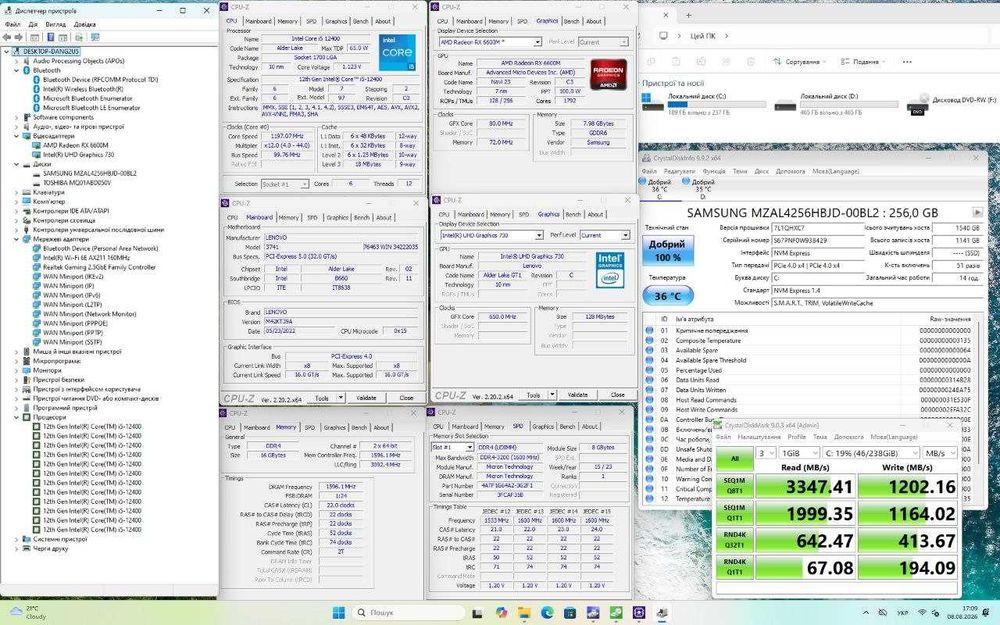1000x625 pixels.
Task: Add new tab in File Explorer
Action: [x=689, y=14]
